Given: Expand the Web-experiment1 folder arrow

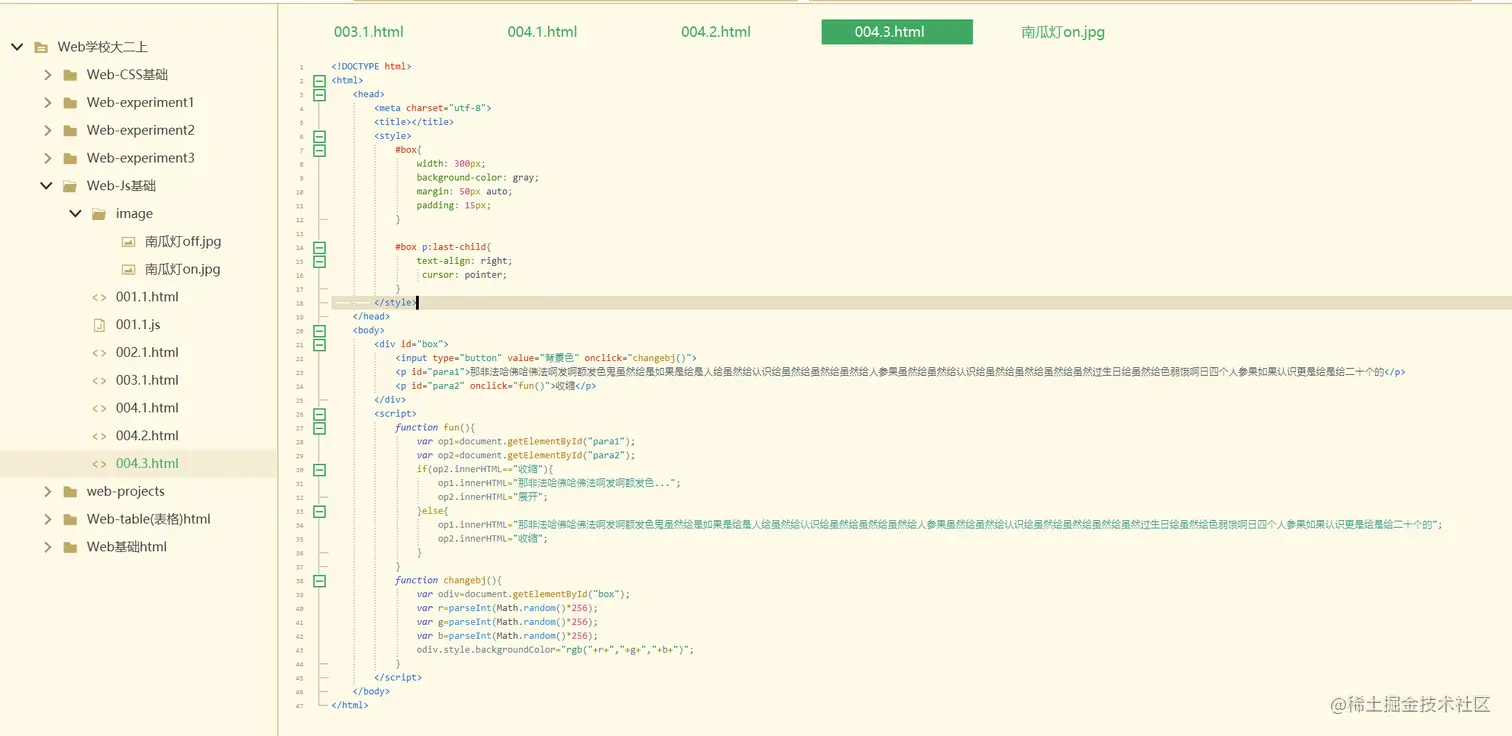Looking at the screenshot, I should (47, 103).
